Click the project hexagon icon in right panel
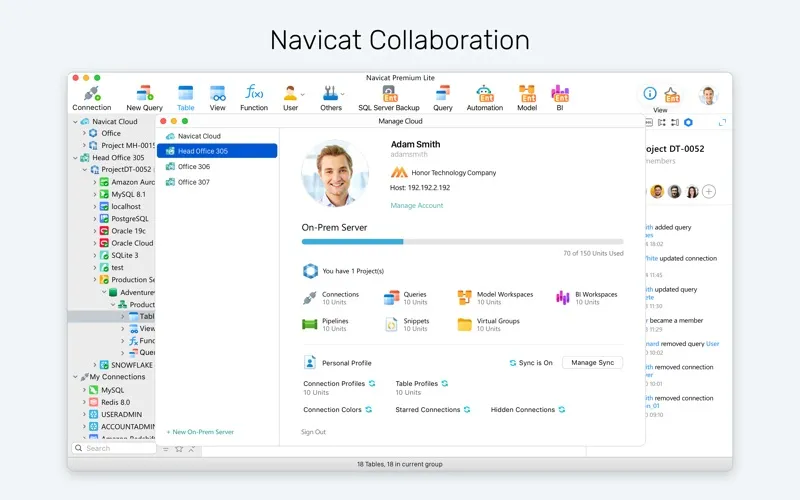Image resolution: width=800 pixels, height=500 pixels. tap(688, 122)
